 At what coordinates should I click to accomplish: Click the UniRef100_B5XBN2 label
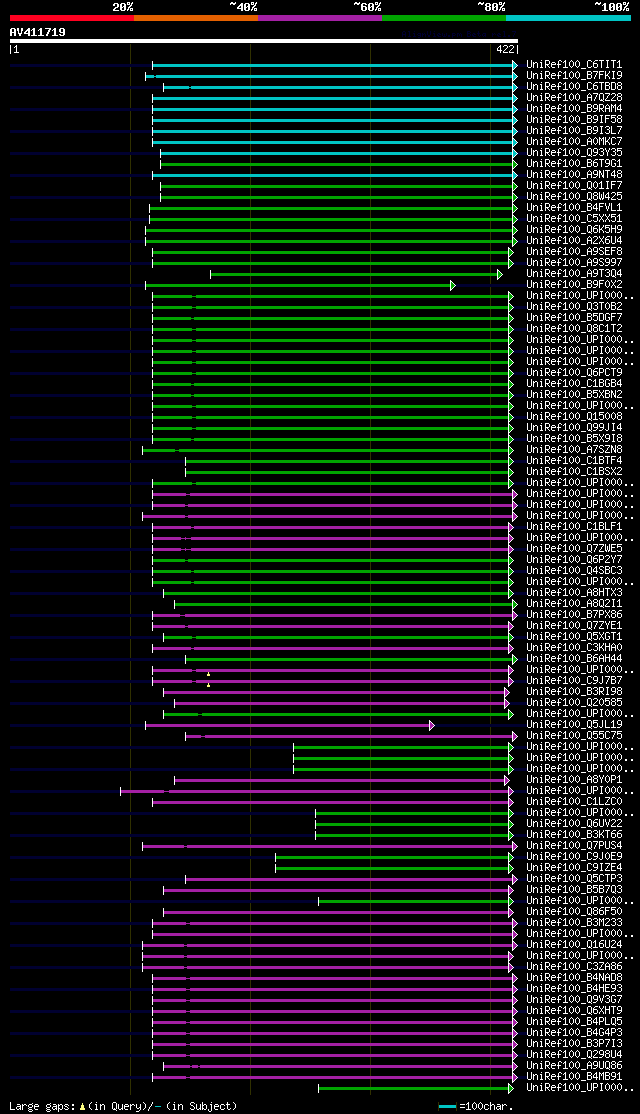tap(575, 395)
